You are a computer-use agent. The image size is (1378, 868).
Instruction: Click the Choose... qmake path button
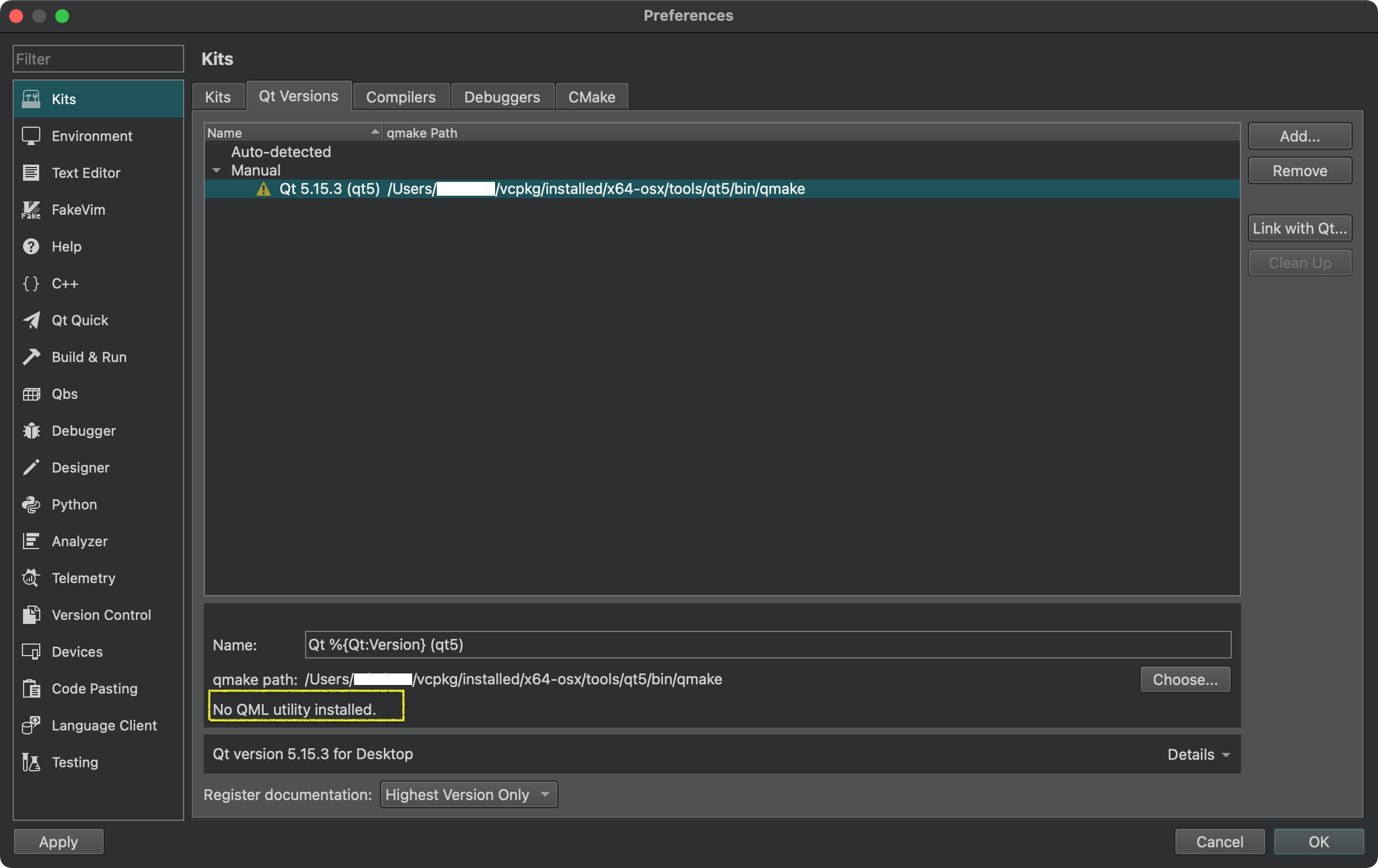1185,680
